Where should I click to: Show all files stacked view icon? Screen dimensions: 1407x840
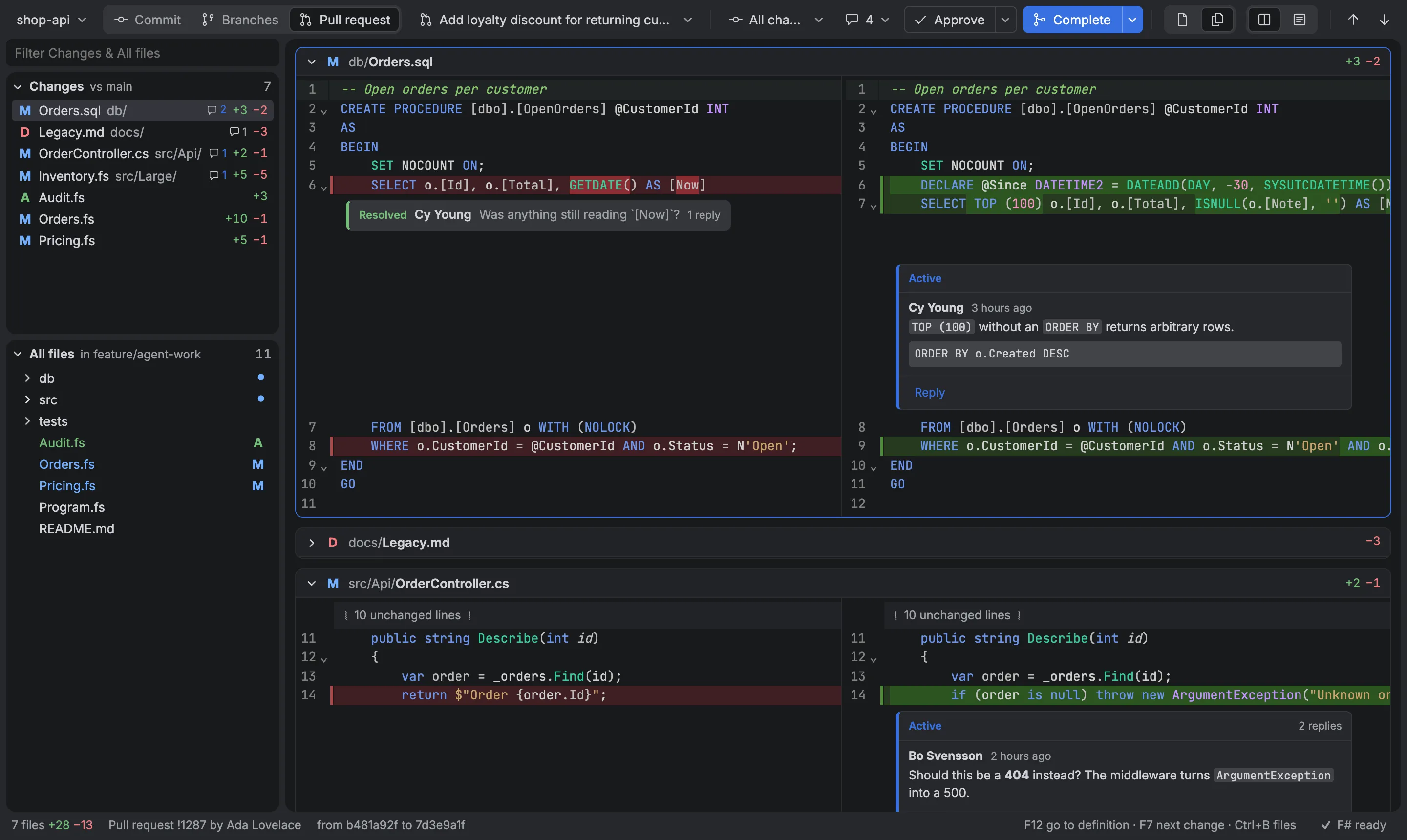click(x=1217, y=20)
